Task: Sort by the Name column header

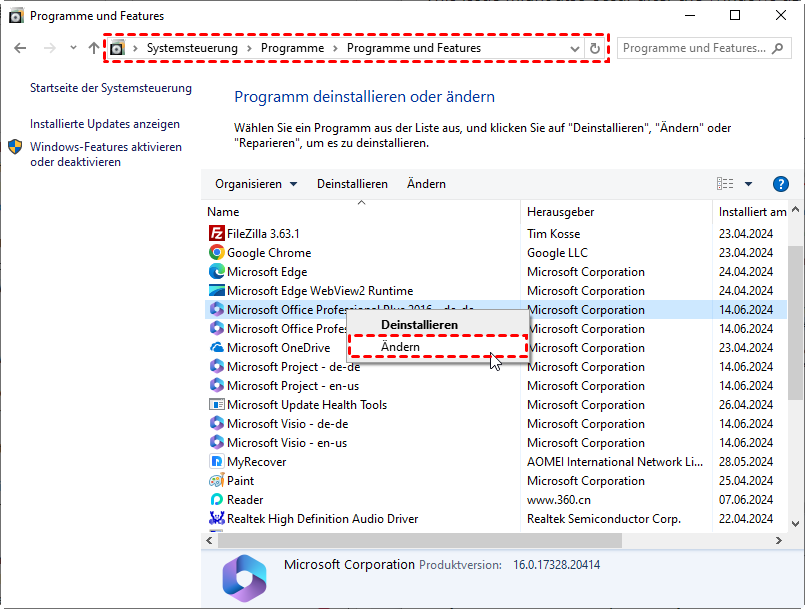Action: pos(363,212)
